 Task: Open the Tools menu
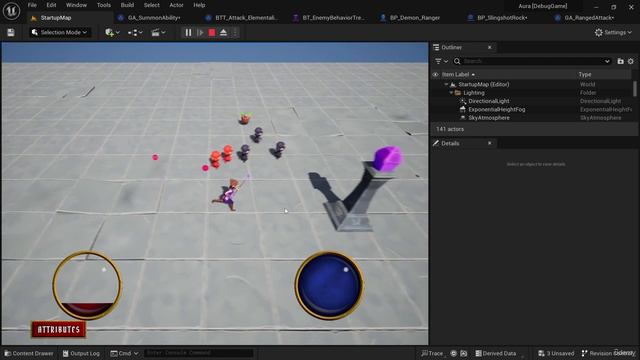(x=104, y=5)
